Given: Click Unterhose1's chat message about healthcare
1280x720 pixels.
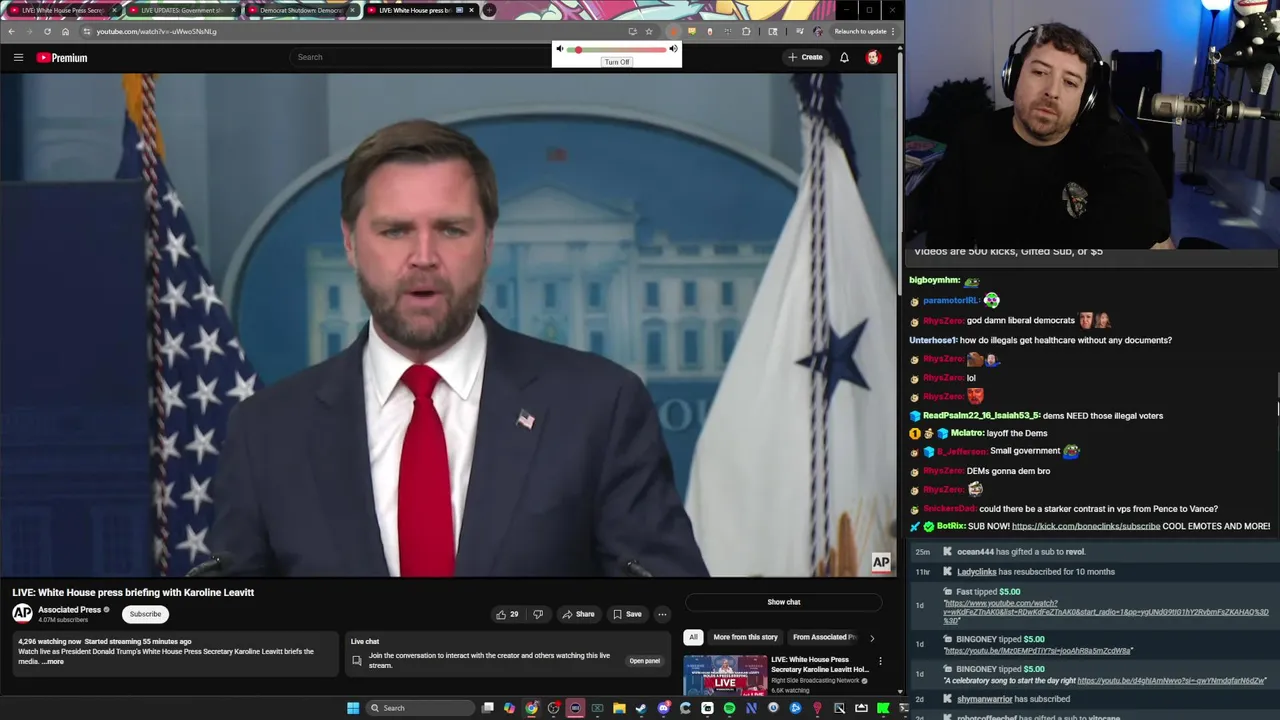Looking at the screenshot, I should (x=1040, y=340).
